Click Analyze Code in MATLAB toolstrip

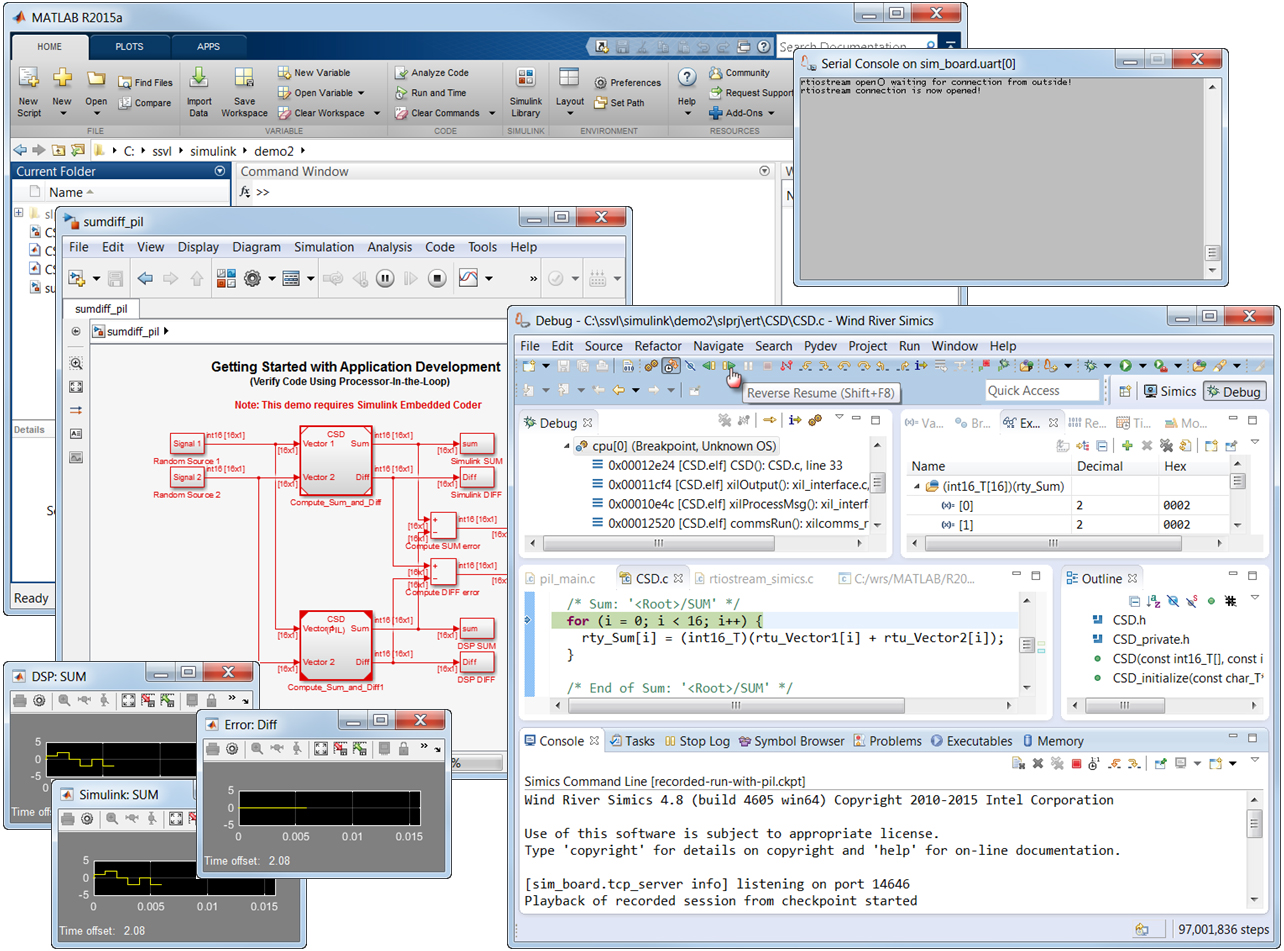point(431,73)
